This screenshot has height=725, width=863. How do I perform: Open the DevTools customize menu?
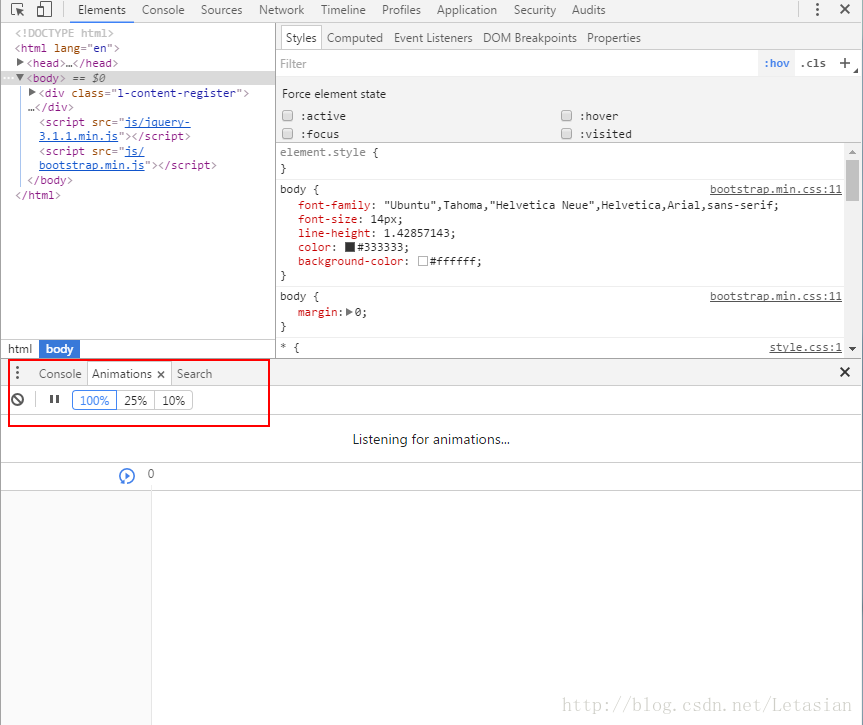tap(817, 9)
